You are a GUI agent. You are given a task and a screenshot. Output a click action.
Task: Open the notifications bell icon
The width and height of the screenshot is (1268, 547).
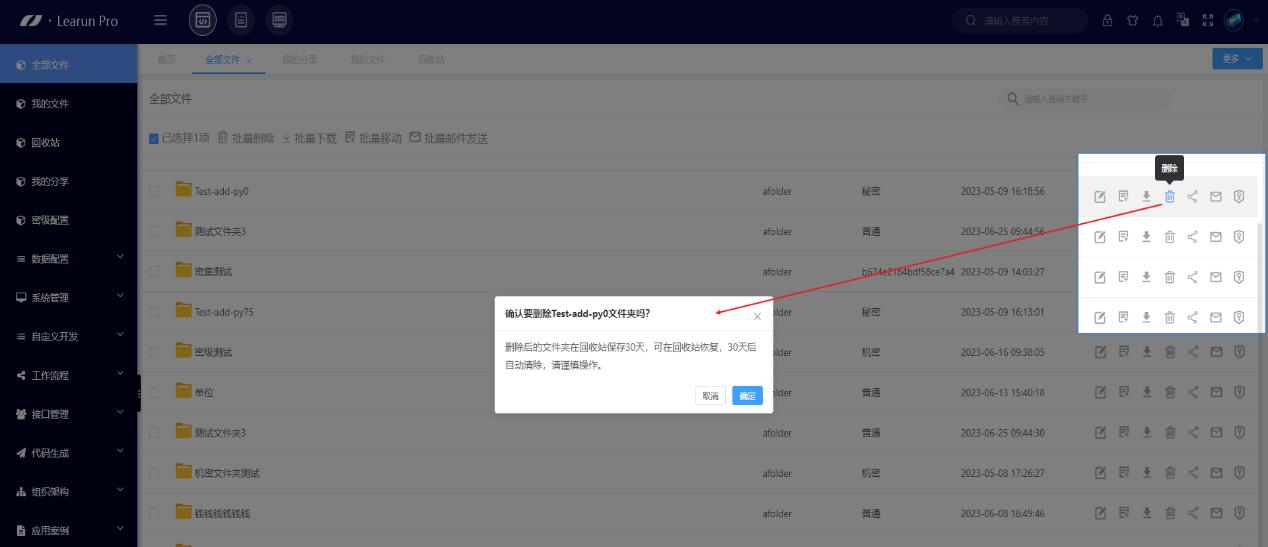click(1158, 20)
